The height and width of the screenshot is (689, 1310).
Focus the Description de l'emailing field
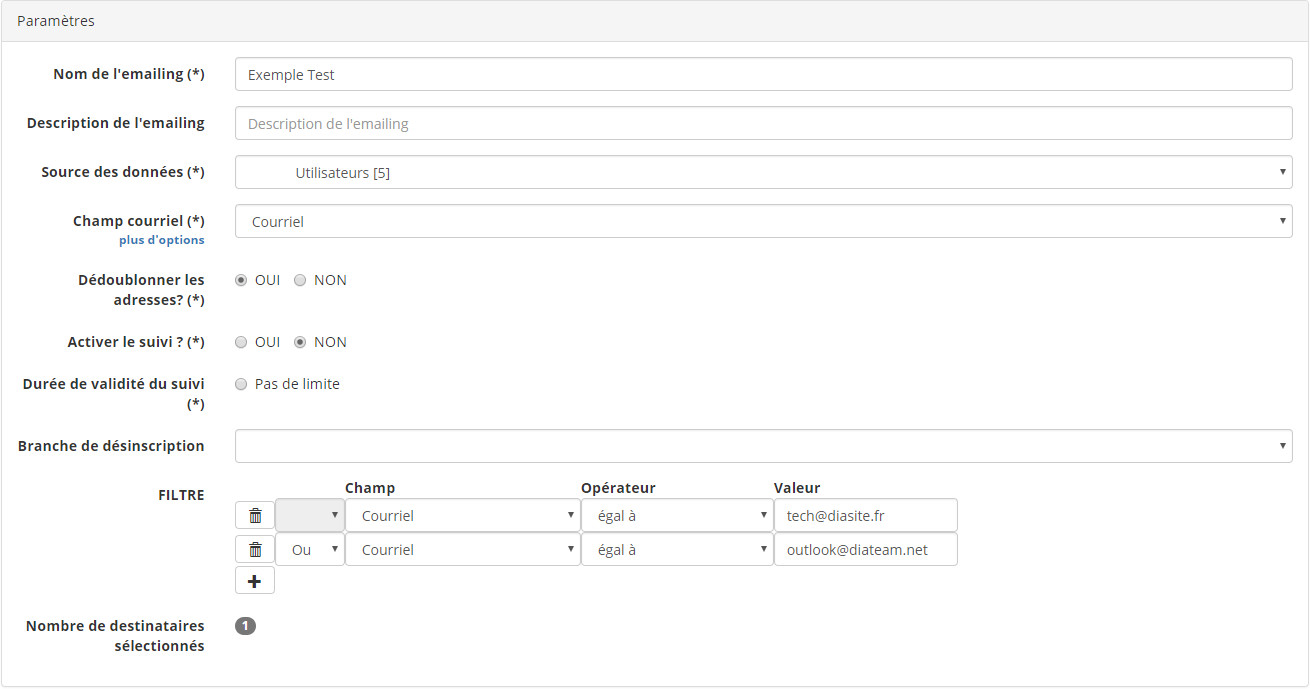coord(763,124)
